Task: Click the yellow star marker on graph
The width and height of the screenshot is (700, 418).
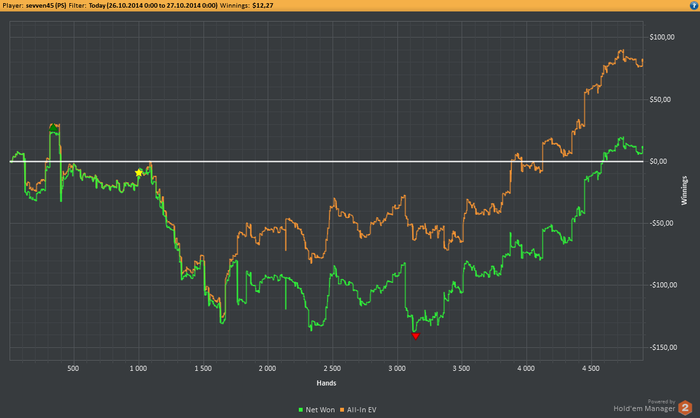Action: (138, 172)
